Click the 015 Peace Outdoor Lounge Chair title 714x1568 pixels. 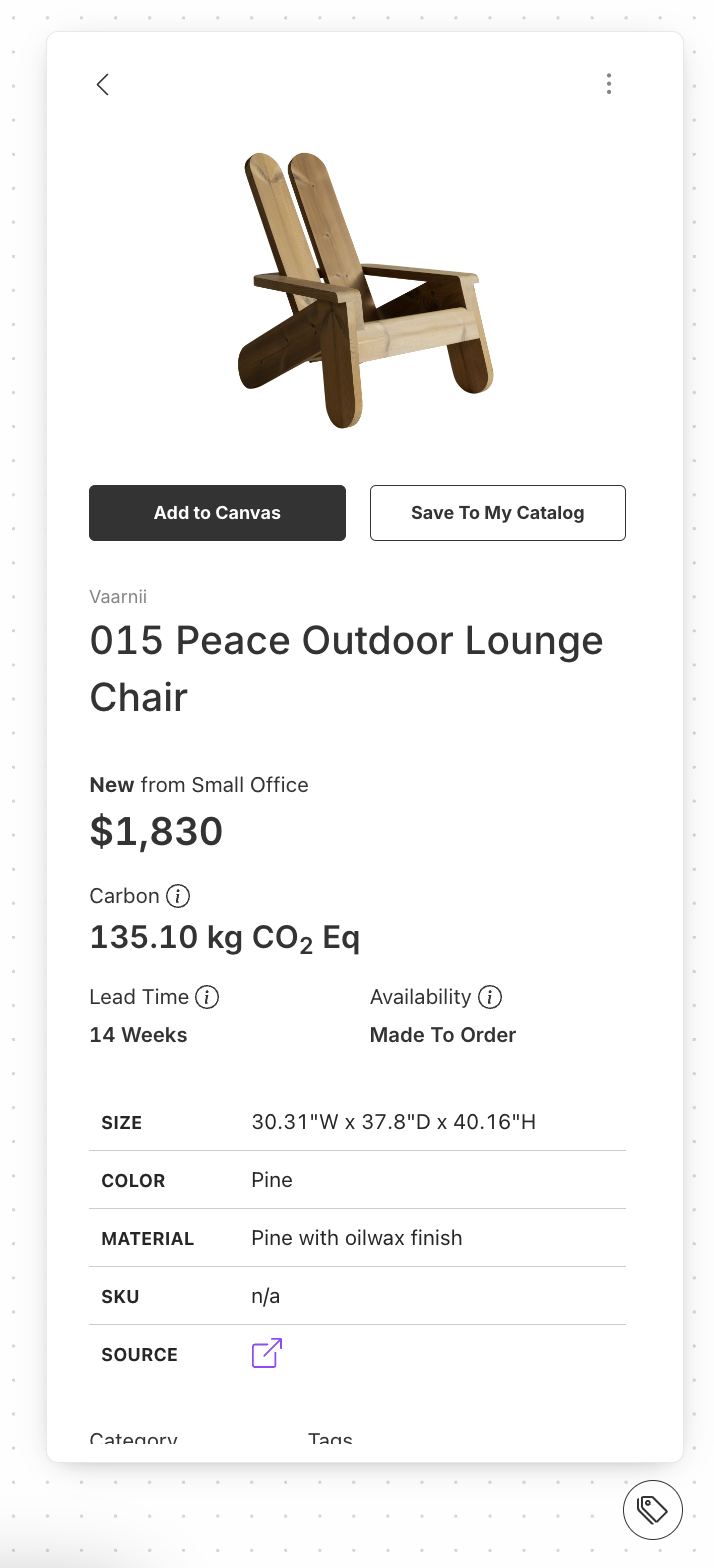pos(346,668)
